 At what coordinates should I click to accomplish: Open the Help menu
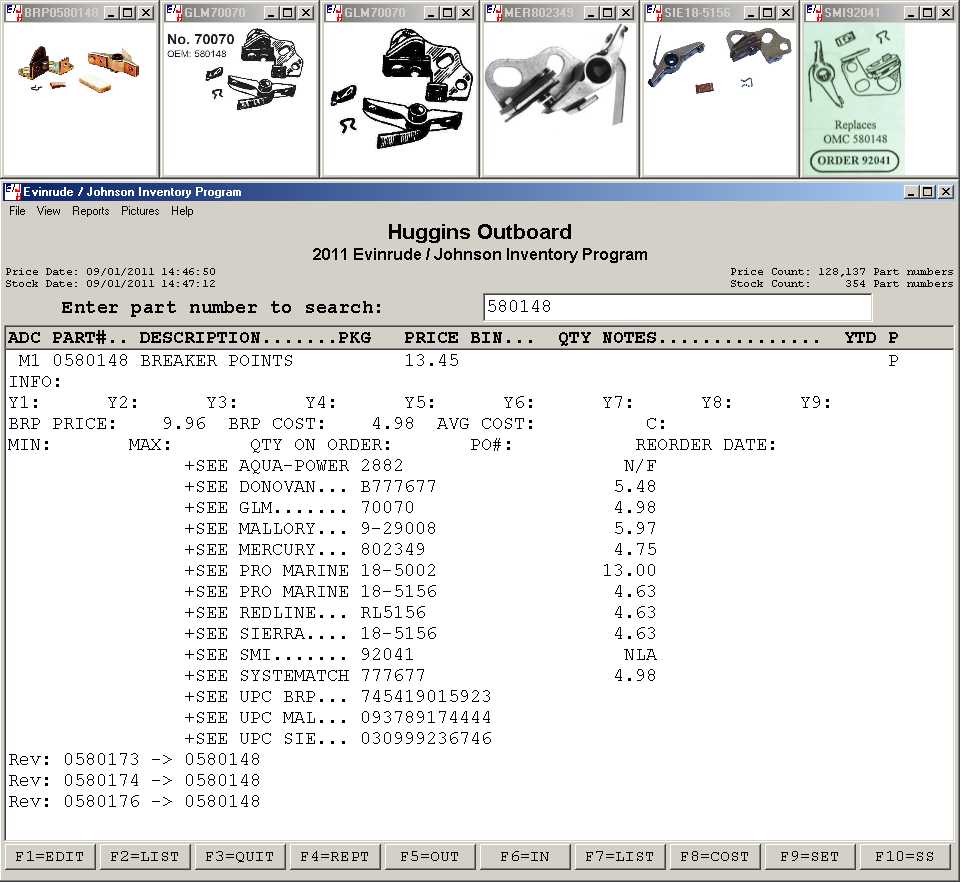(182, 211)
